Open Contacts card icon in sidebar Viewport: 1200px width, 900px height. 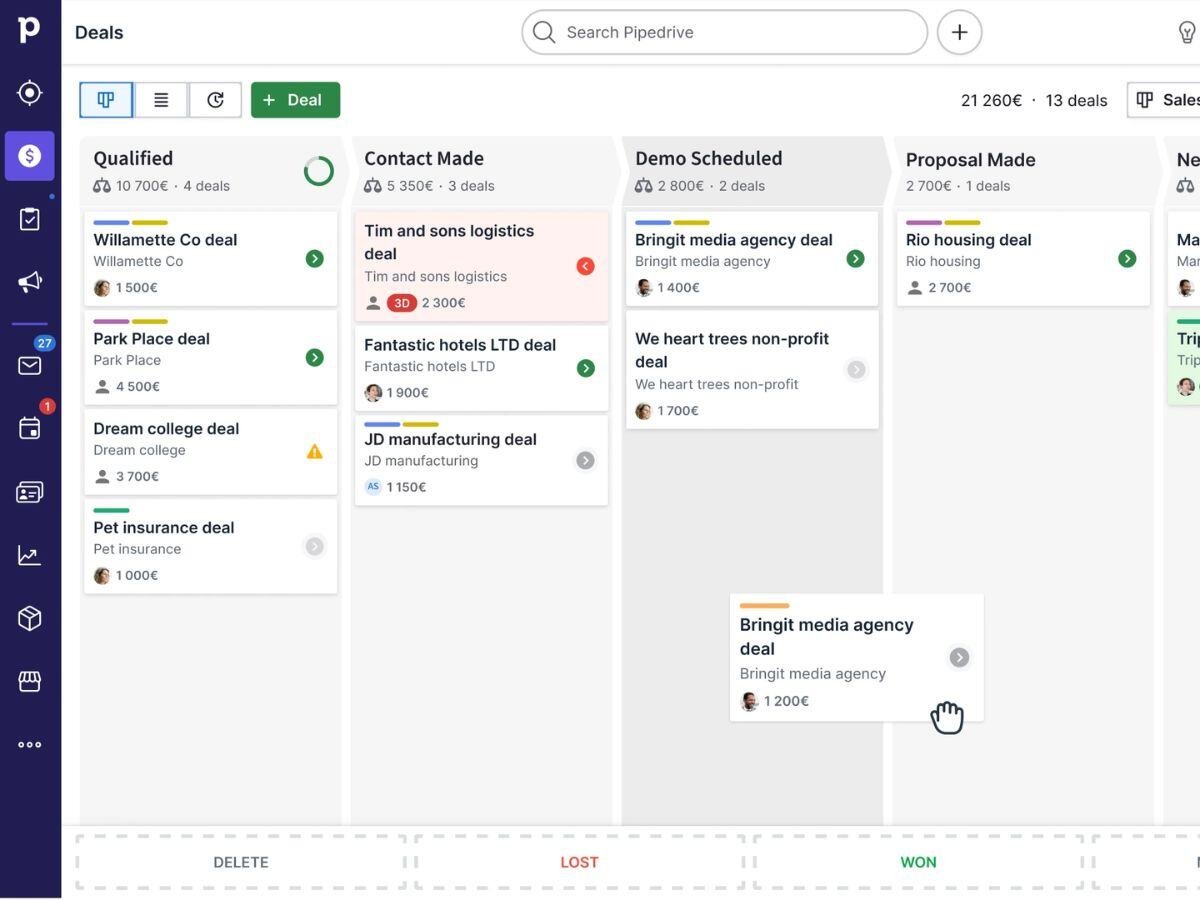click(x=30, y=492)
